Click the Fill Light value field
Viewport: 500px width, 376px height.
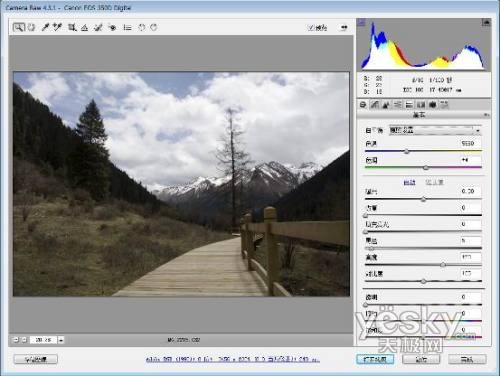[470, 224]
